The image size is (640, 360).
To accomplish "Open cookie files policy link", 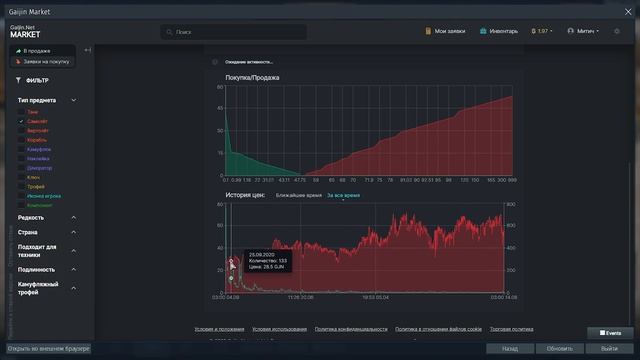I will [x=438, y=329].
